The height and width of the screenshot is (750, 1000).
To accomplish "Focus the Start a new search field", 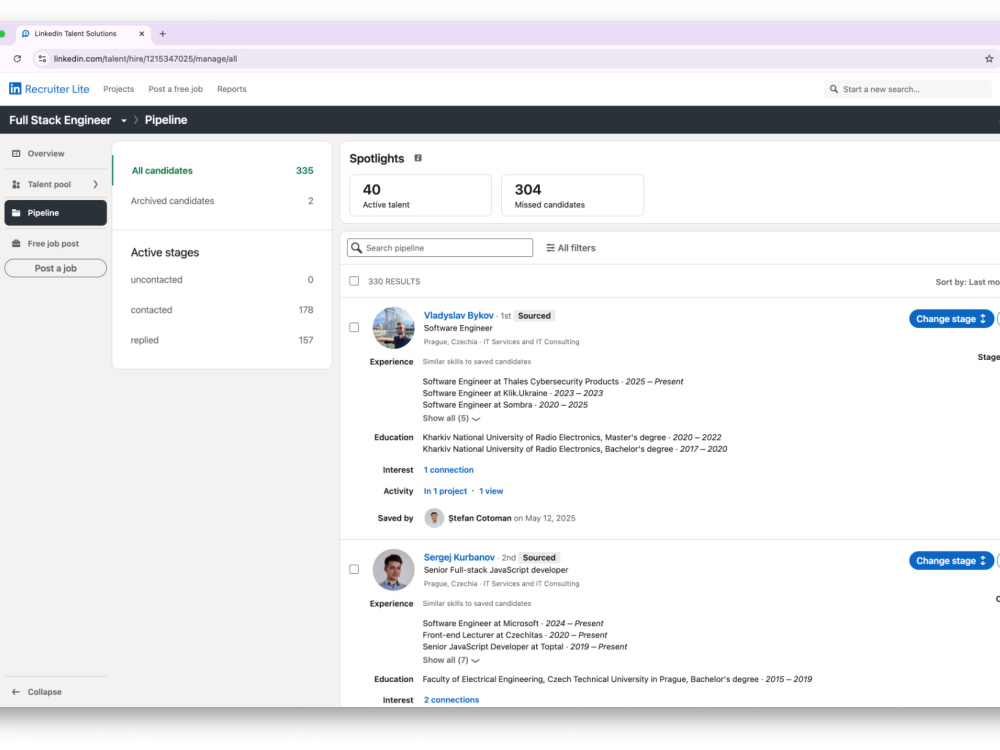I will coord(908,89).
